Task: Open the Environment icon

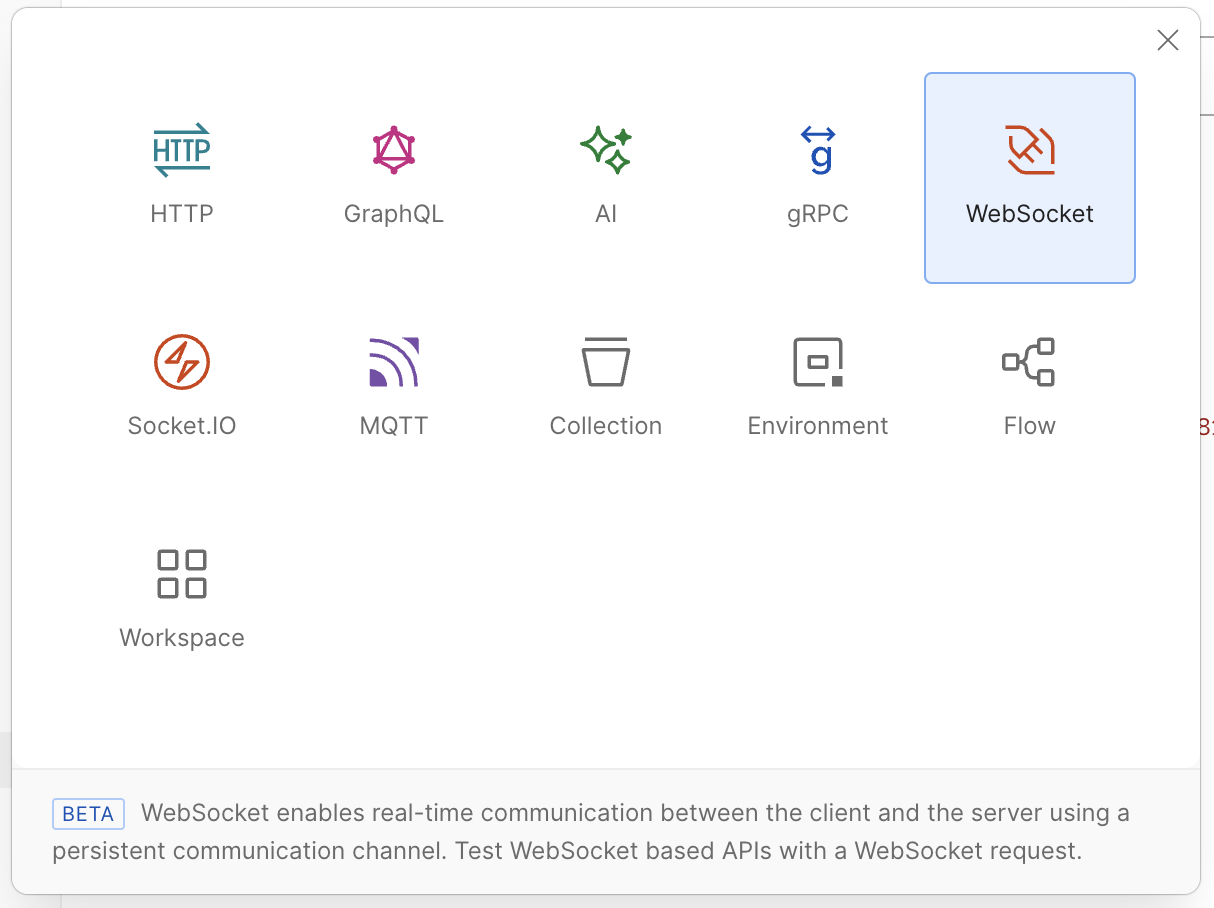Action: pyautogui.click(x=818, y=362)
